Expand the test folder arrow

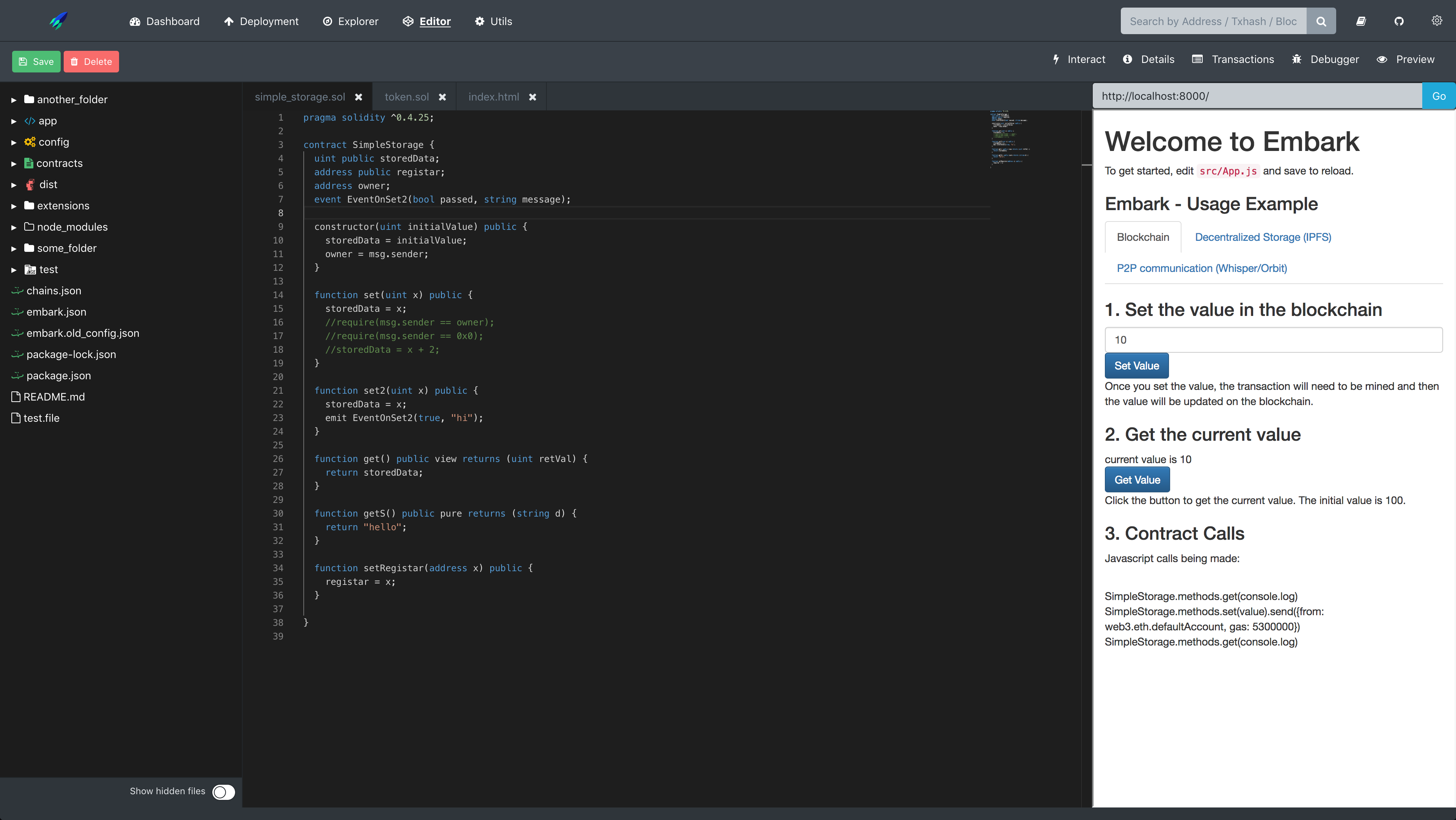click(14, 270)
